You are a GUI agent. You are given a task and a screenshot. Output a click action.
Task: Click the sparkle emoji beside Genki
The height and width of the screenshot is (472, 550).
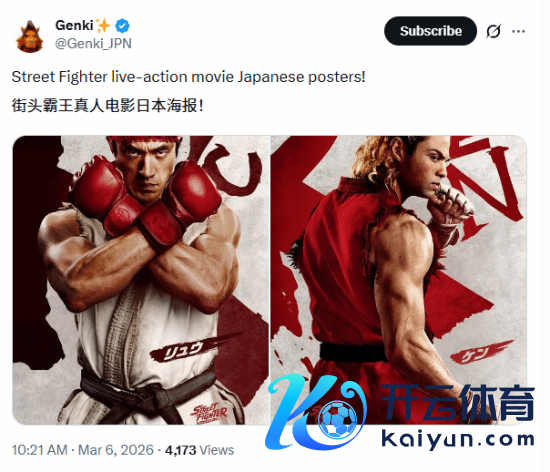point(103,26)
